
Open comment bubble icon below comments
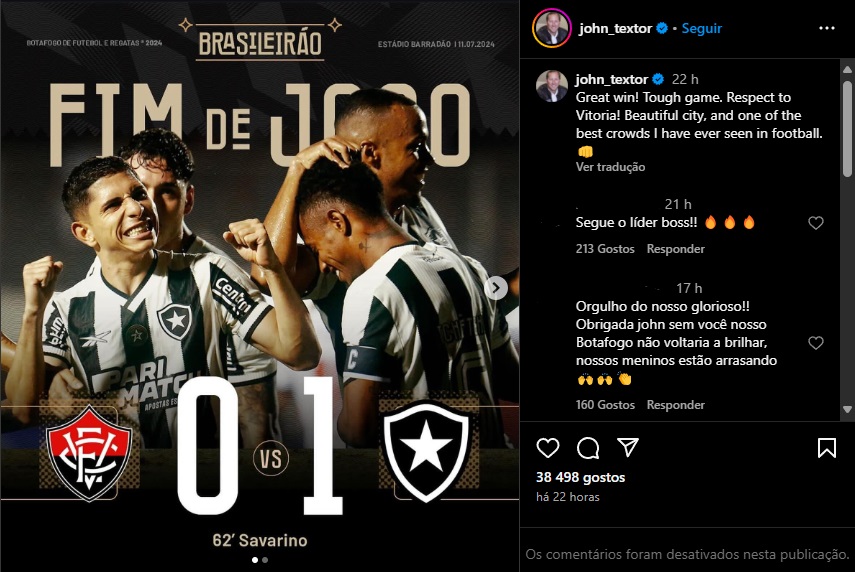[x=588, y=448]
